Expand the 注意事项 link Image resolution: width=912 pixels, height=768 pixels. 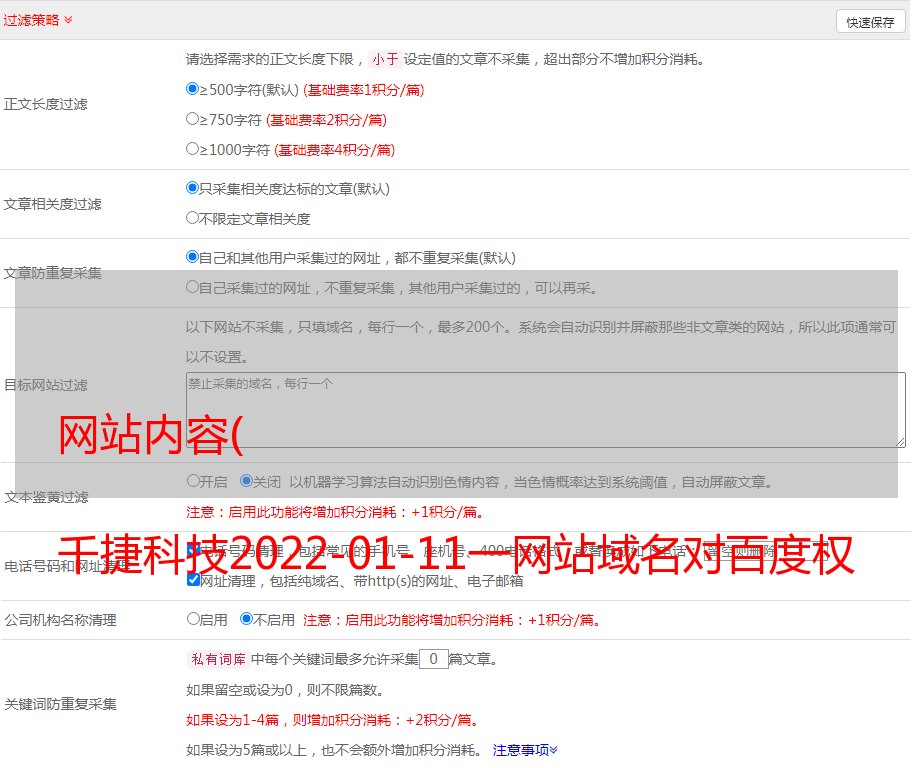[x=524, y=750]
